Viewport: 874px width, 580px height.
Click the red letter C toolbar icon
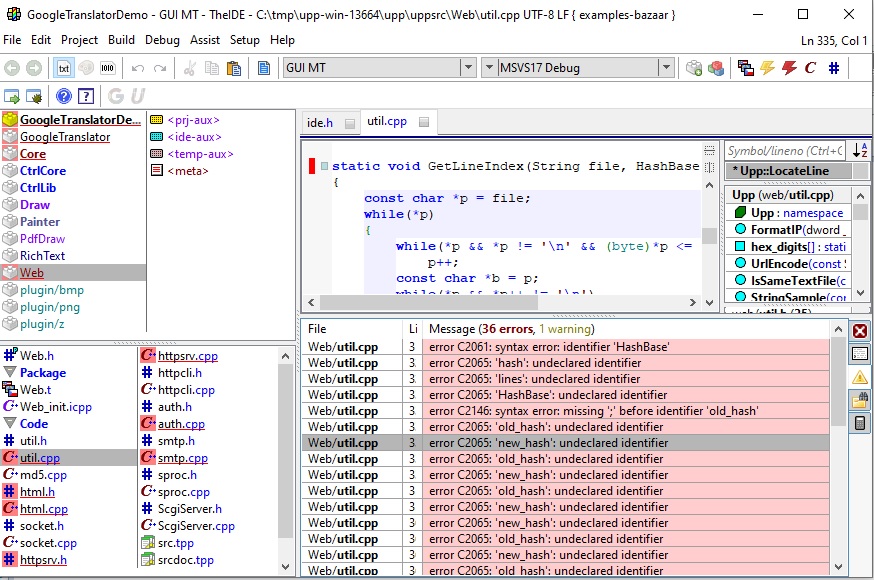(x=810, y=68)
